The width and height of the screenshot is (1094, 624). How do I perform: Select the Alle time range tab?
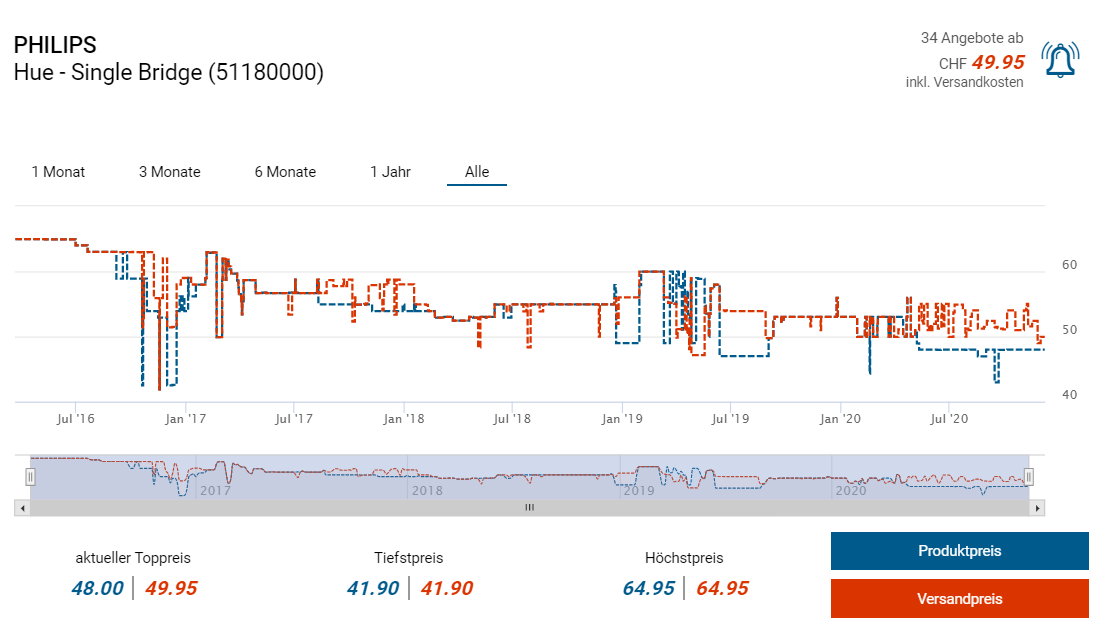coord(477,172)
